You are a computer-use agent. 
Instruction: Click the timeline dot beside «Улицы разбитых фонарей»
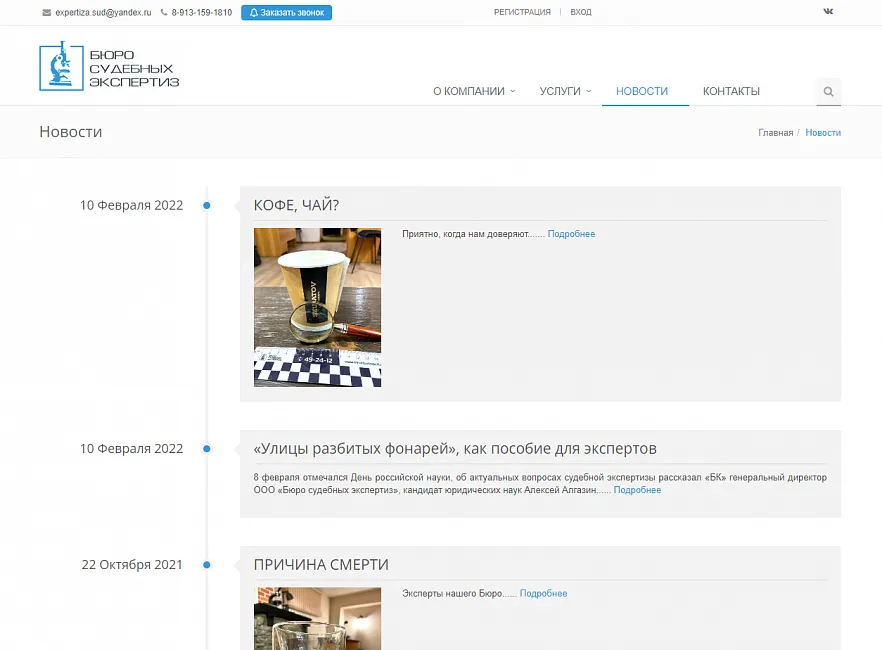[206, 449]
